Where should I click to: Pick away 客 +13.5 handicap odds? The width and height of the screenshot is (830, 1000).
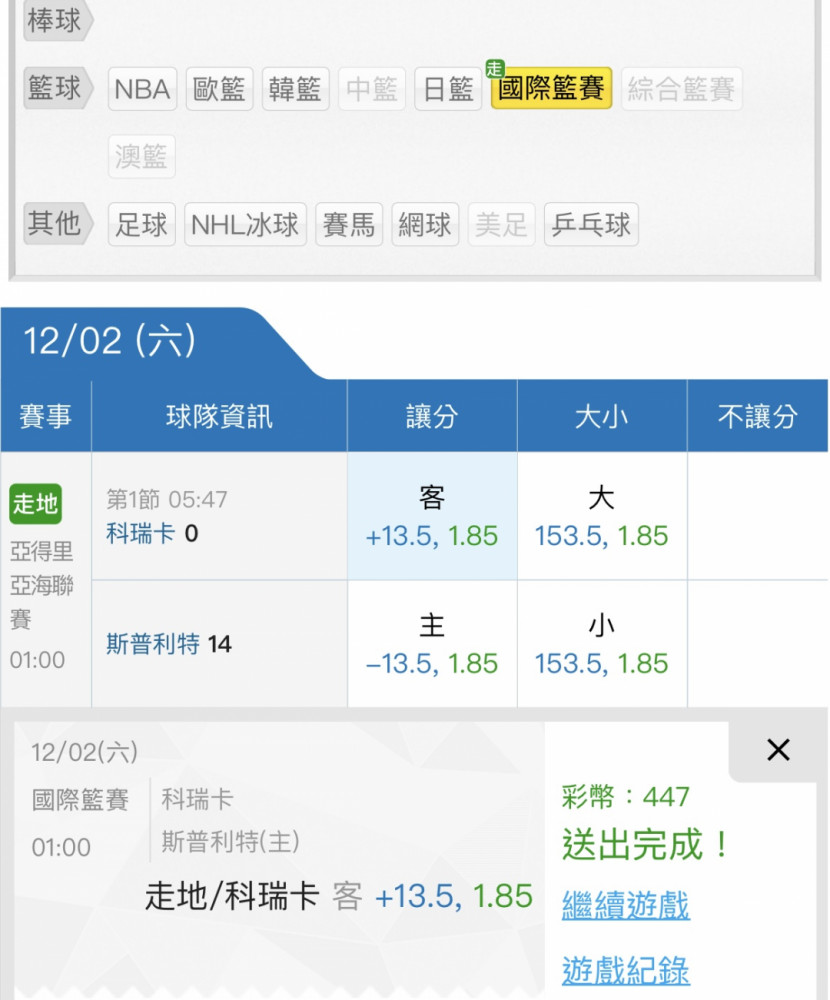432,516
